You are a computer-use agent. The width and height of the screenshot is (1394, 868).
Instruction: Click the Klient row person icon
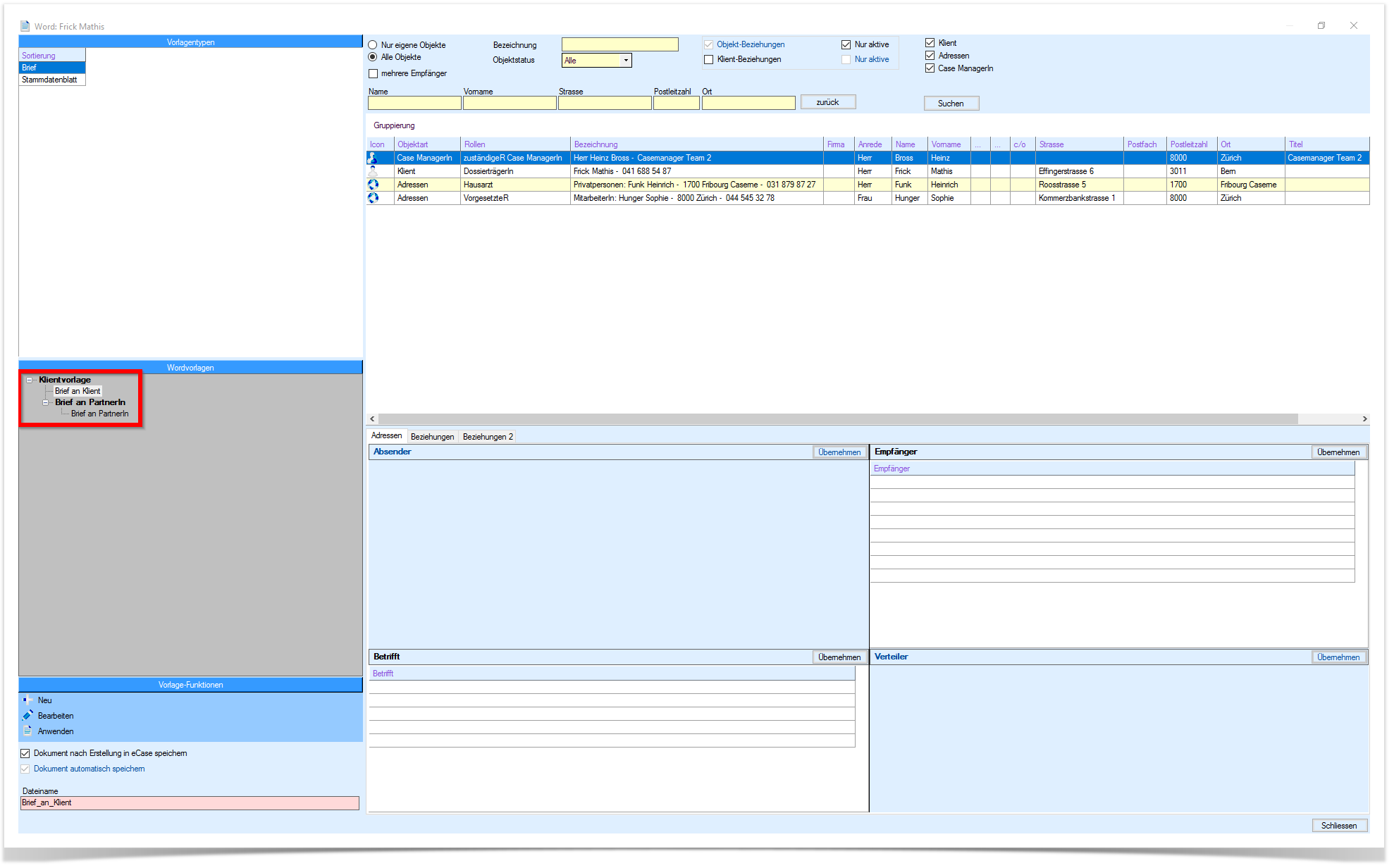click(x=373, y=171)
